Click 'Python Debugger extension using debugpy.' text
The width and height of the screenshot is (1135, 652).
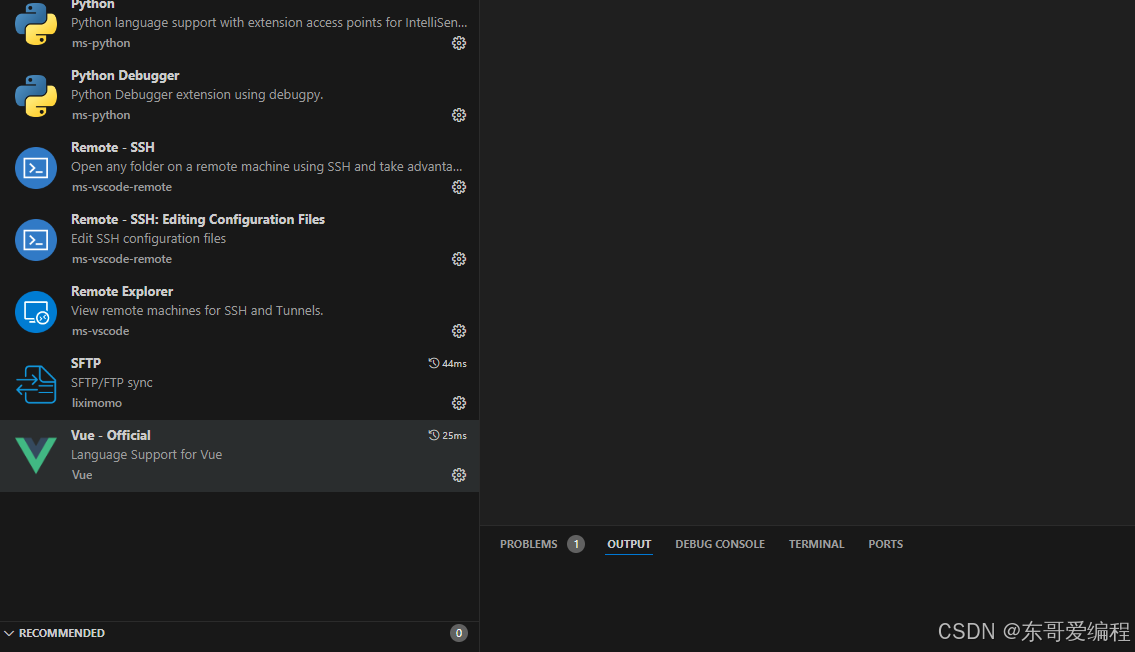coord(197,95)
